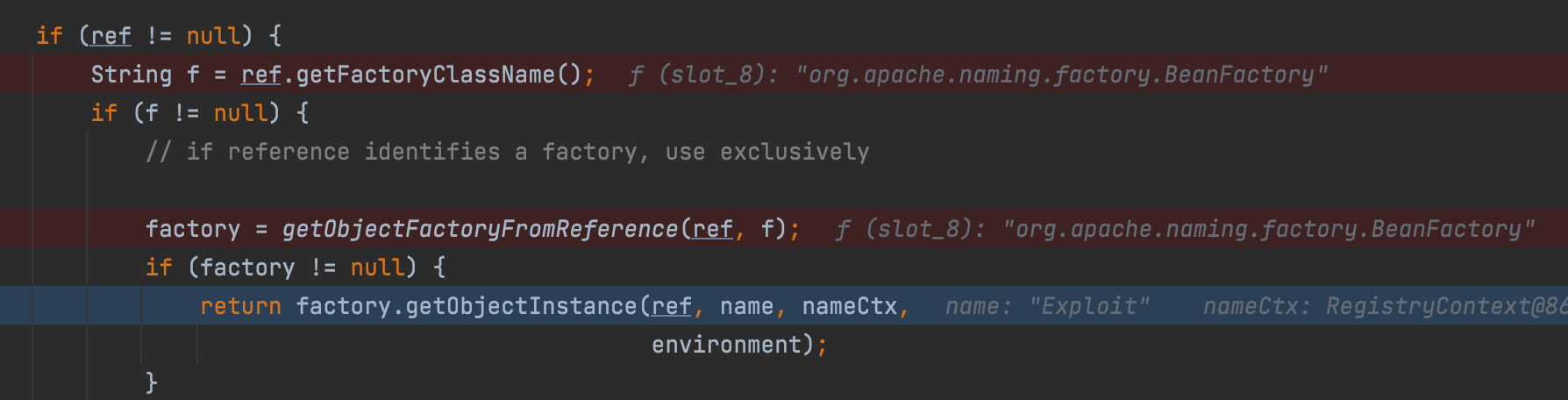The width and height of the screenshot is (1568, 400).
Task: Click the ref argument in getObjectFactoryFromReference call
Action: [x=712, y=229]
